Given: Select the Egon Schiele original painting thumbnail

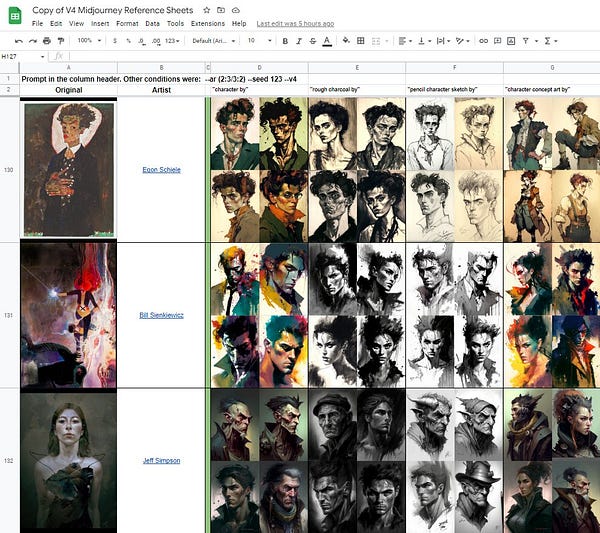Looking at the screenshot, I should click(x=69, y=170).
